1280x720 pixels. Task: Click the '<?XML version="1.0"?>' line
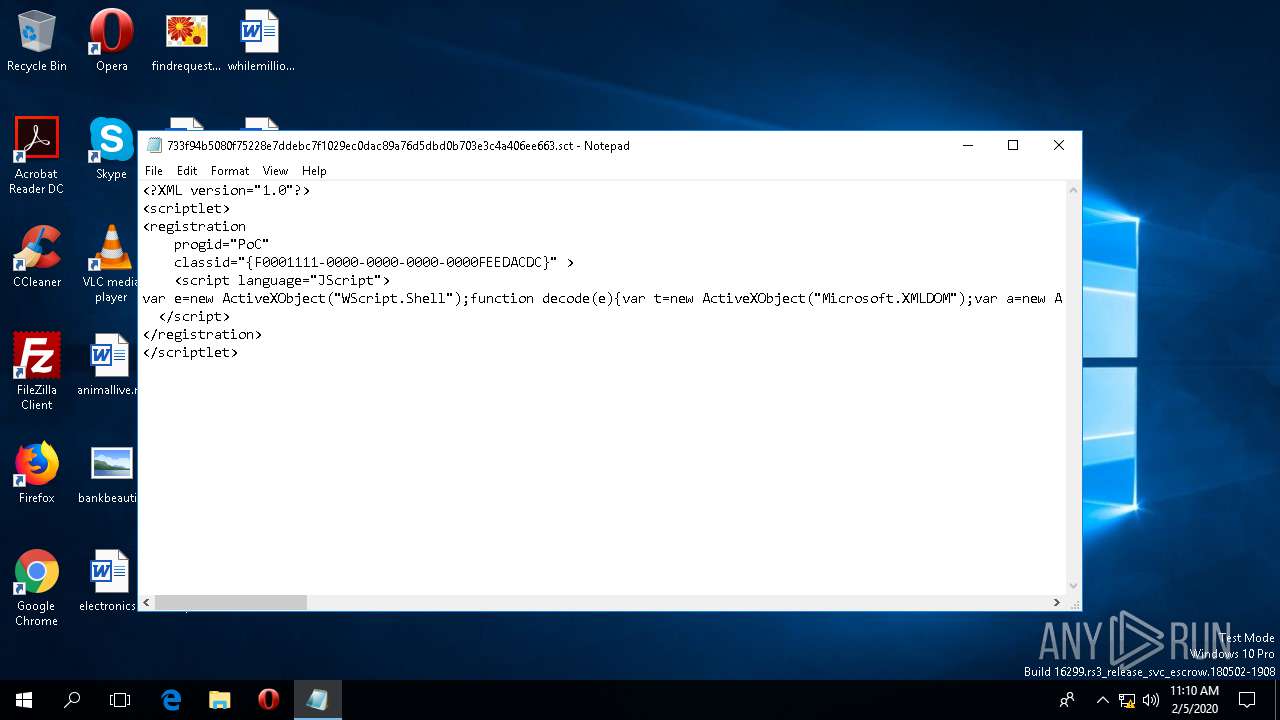tap(226, 190)
